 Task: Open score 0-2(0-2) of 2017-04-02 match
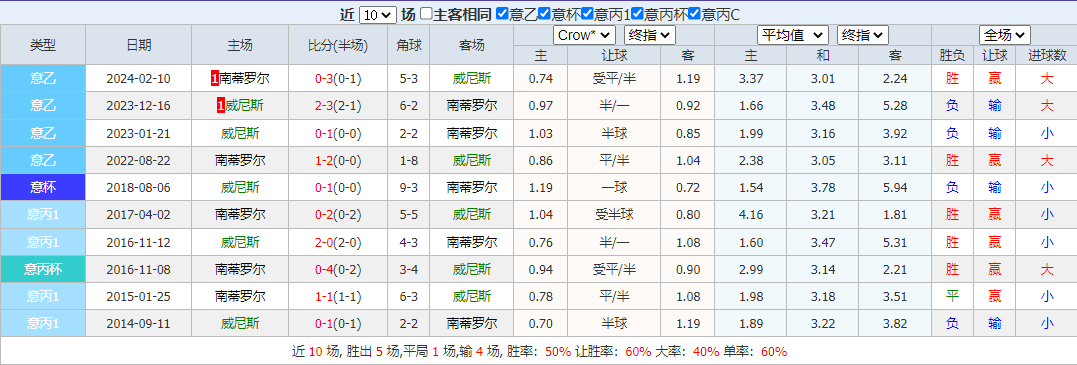click(338, 215)
